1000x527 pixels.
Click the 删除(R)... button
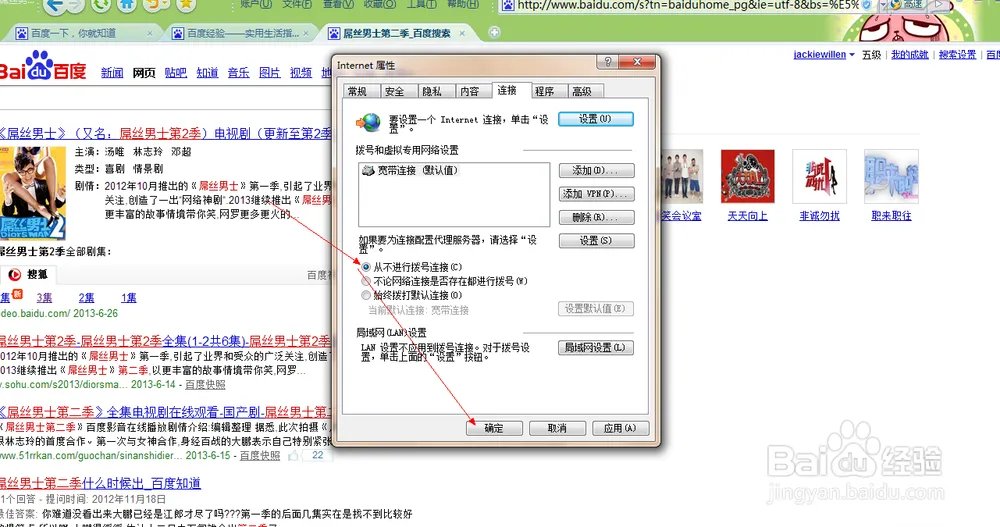coord(596,218)
